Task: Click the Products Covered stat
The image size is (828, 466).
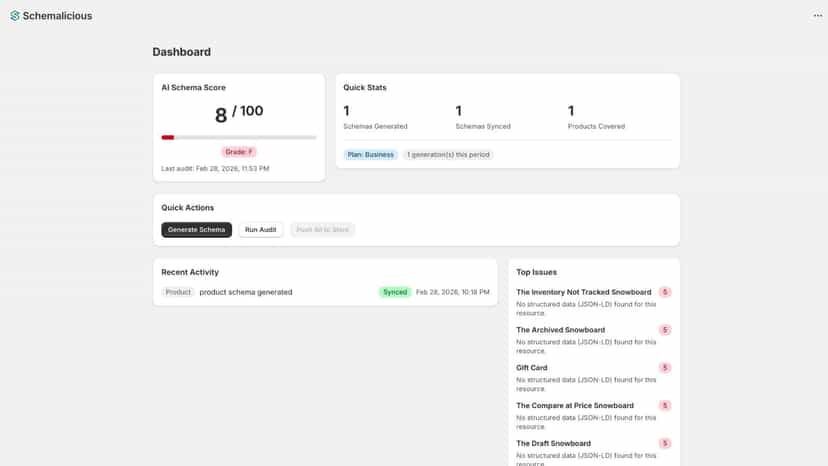Action: pyautogui.click(x=596, y=117)
